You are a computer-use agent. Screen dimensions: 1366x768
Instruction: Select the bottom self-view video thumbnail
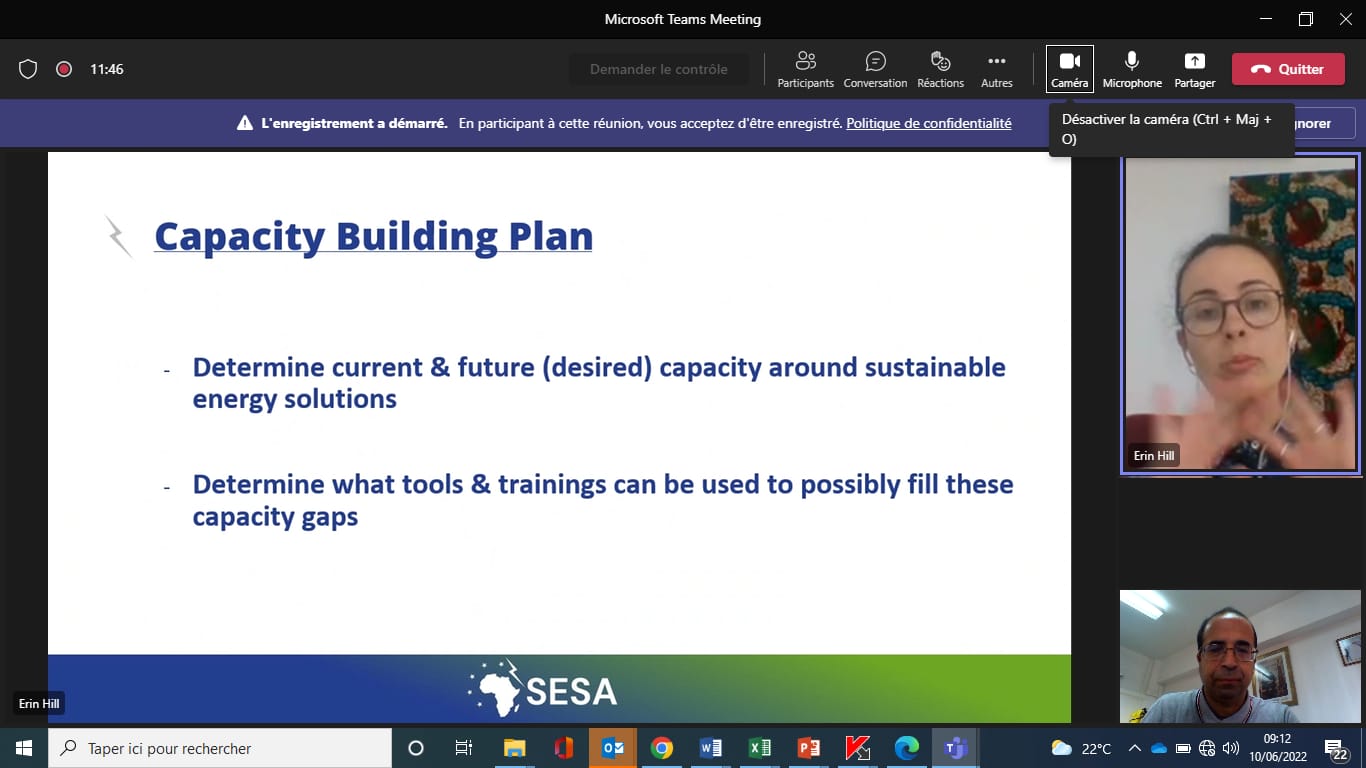pos(1240,656)
